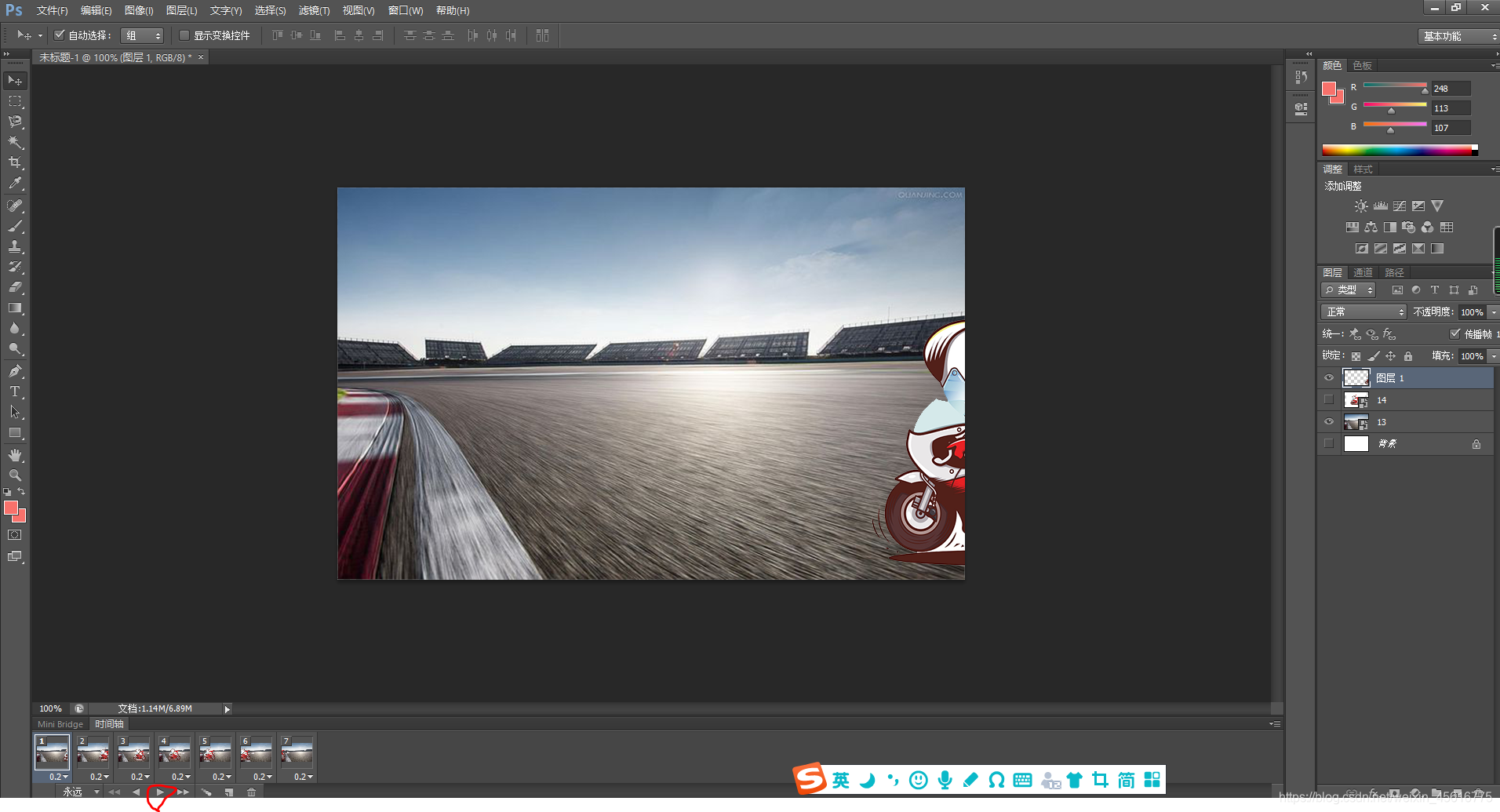Open the layer filter 类型 dropdown

pos(1349,290)
